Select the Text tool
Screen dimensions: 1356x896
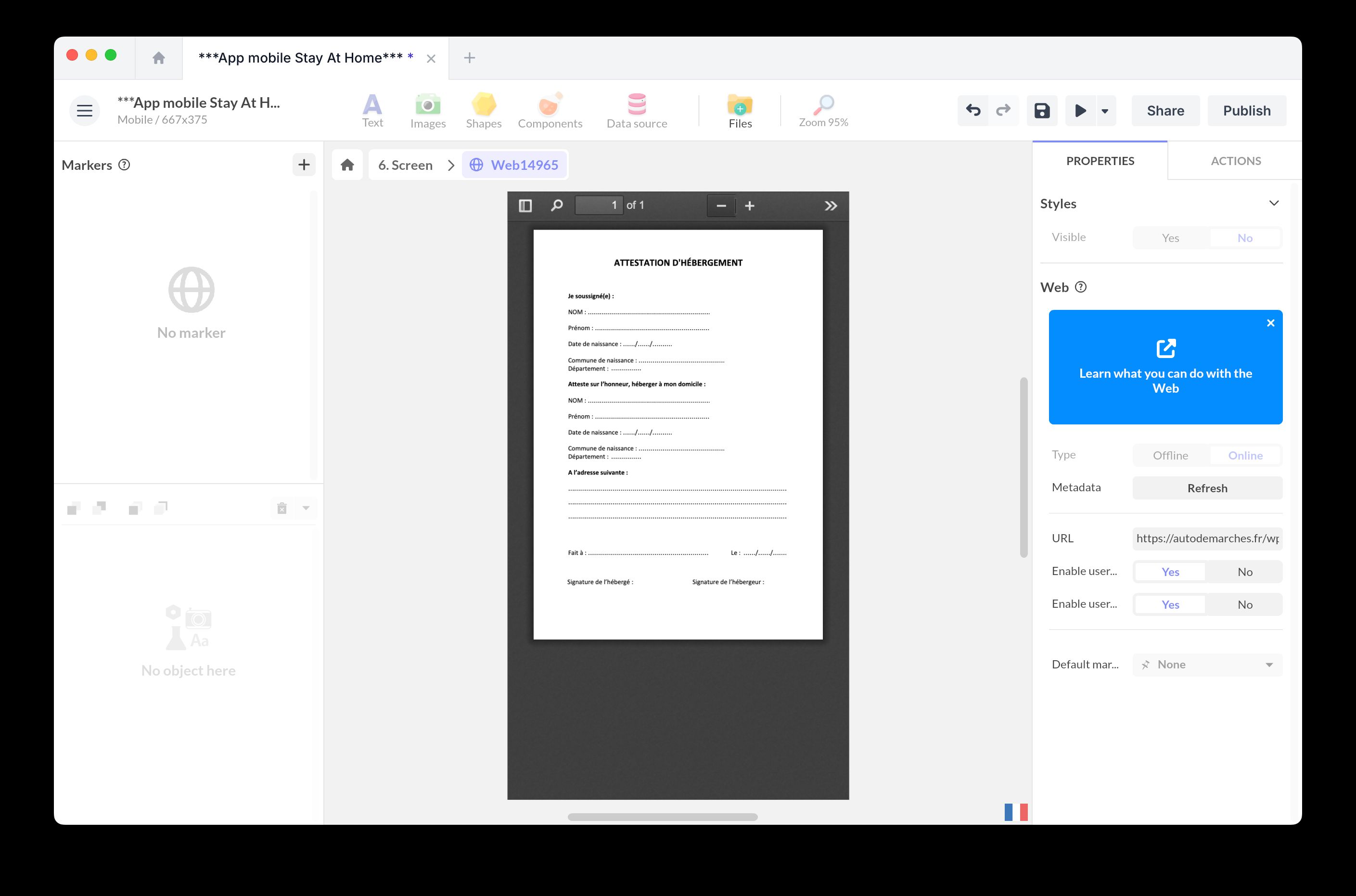click(372, 110)
